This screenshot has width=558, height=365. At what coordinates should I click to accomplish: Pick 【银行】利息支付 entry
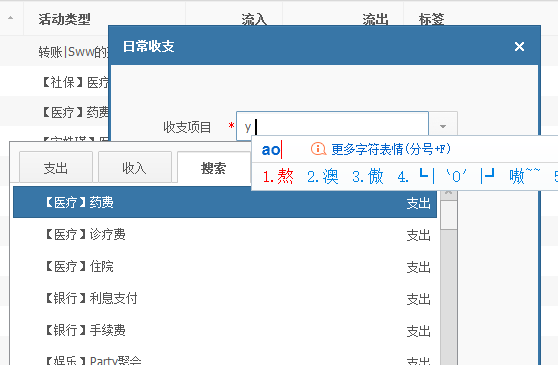coord(225,298)
